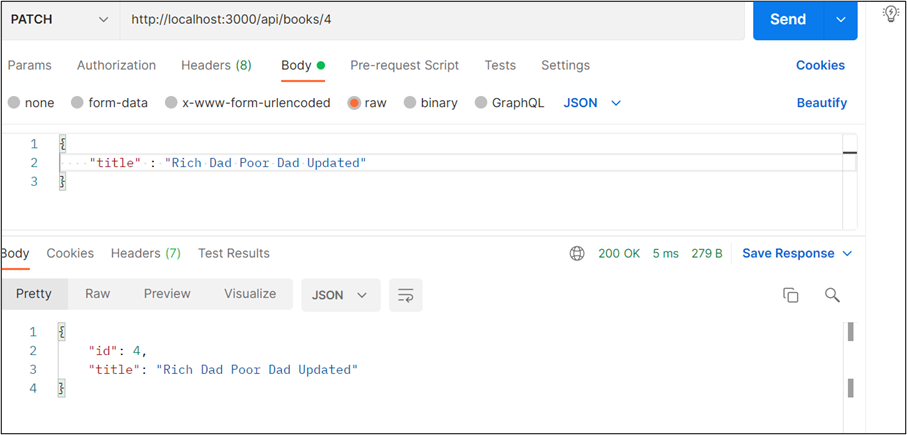Viewport: 907px width, 435px height.
Task: Click the globe network icon
Action: (577, 253)
